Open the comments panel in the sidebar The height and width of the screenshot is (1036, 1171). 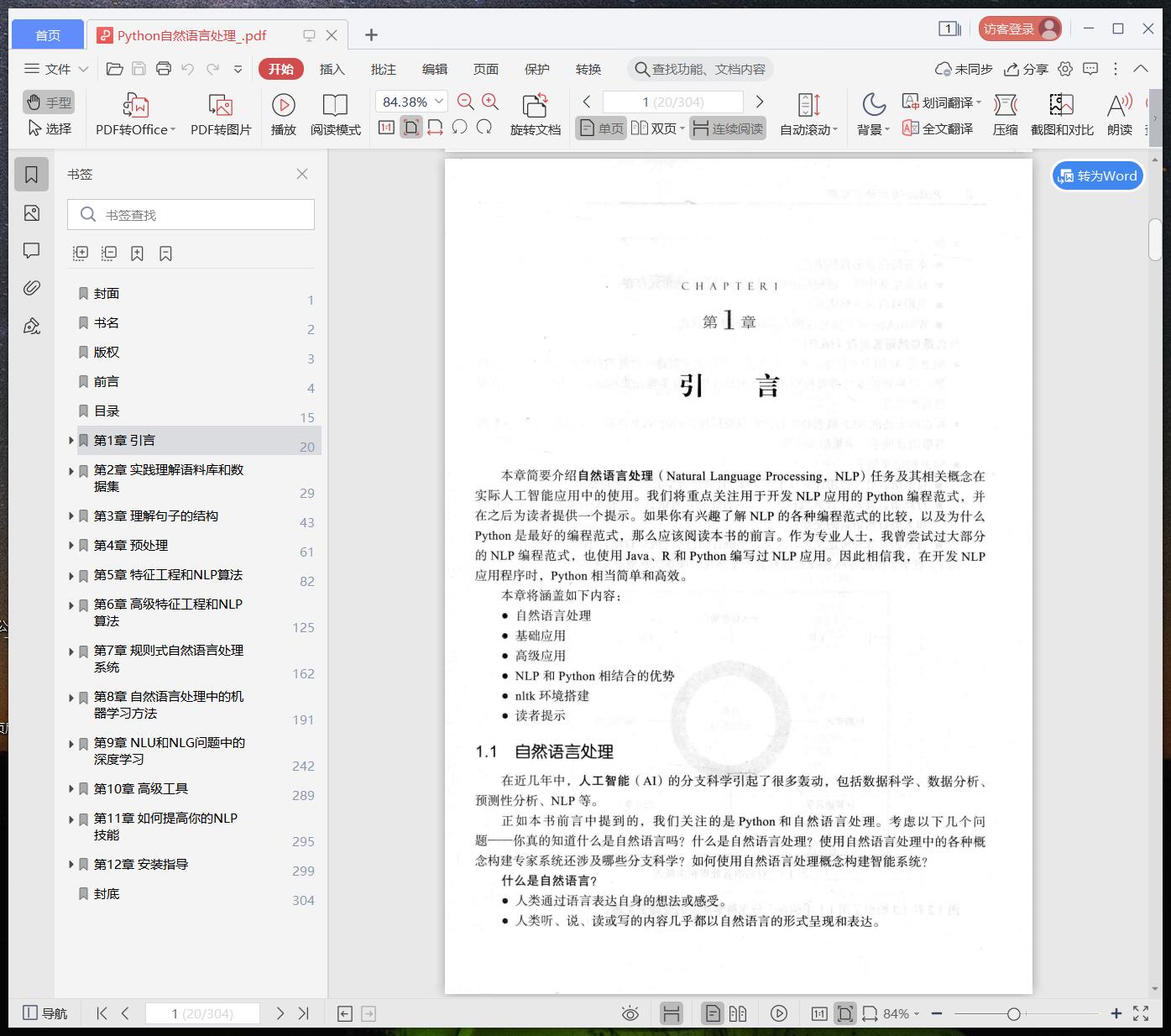tap(32, 251)
